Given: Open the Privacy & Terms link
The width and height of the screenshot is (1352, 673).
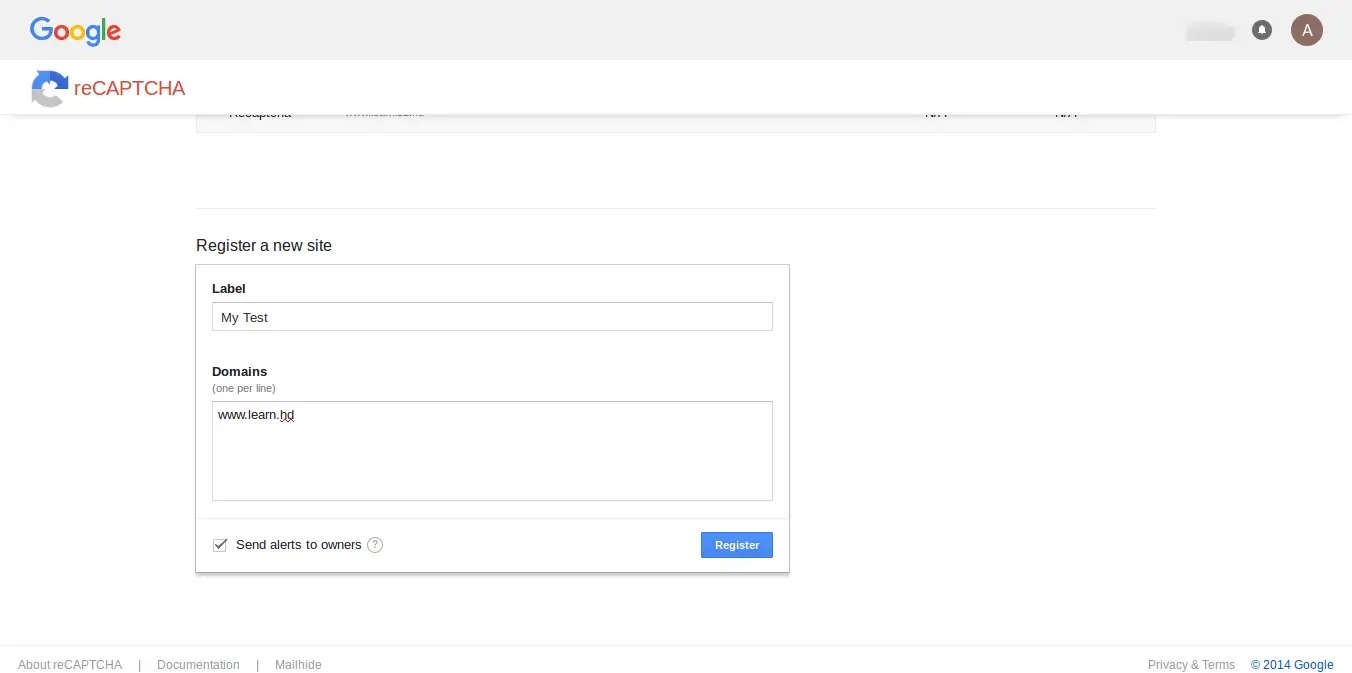Looking at the screenshot, I should pos(1191,665).
